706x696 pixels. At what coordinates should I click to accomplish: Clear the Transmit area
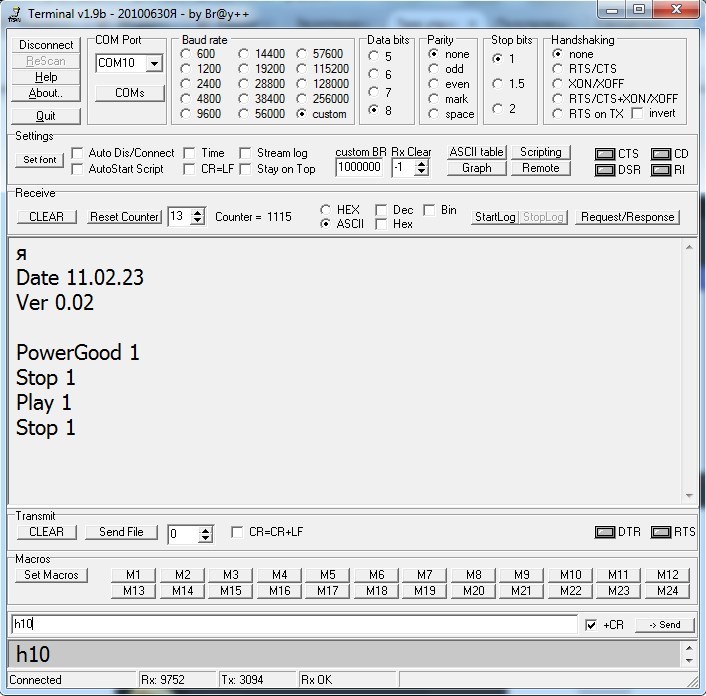coord(46,532)
